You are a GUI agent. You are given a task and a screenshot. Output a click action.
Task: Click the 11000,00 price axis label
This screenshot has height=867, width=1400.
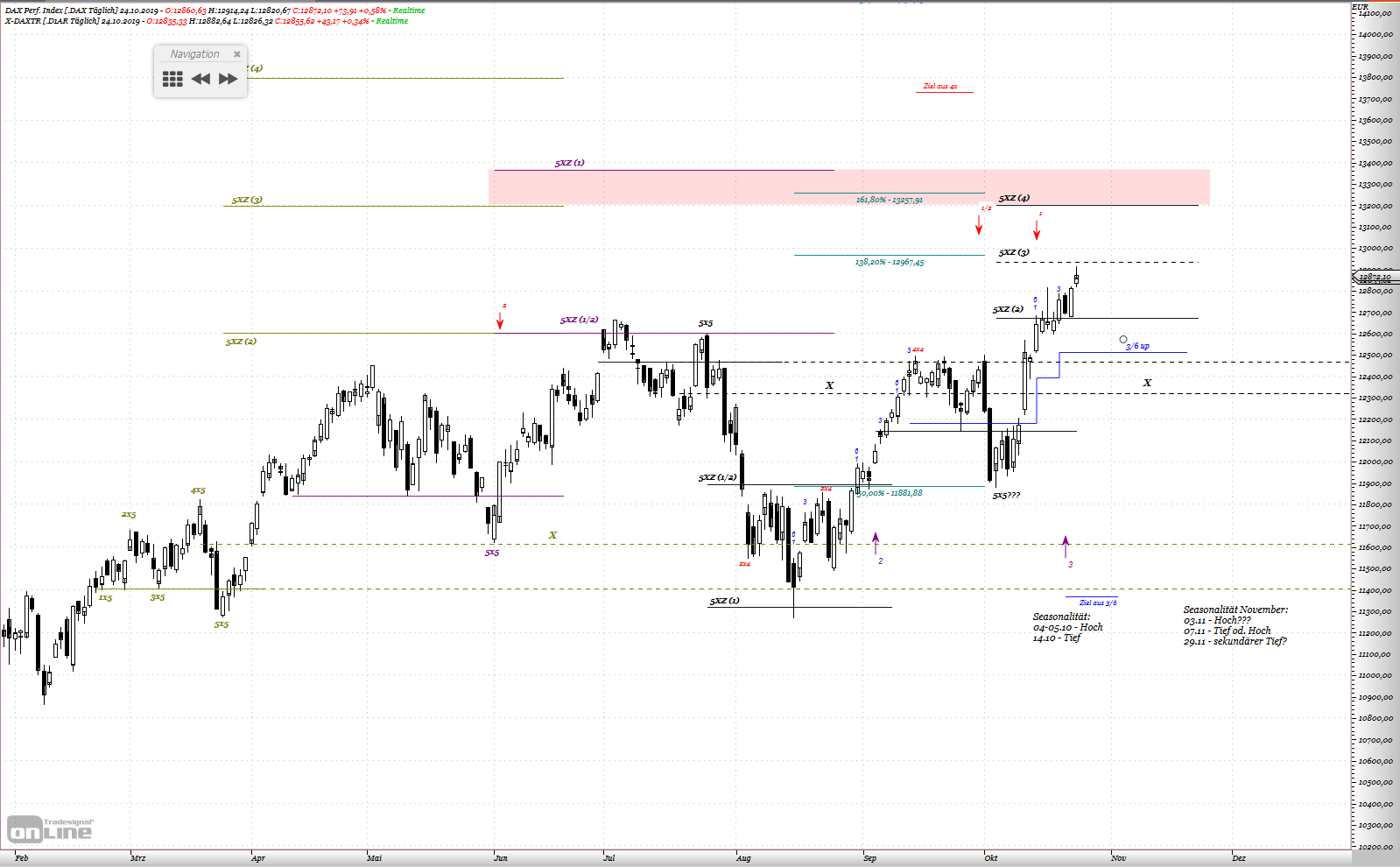pyautogui.click(x=1375, y=676)
